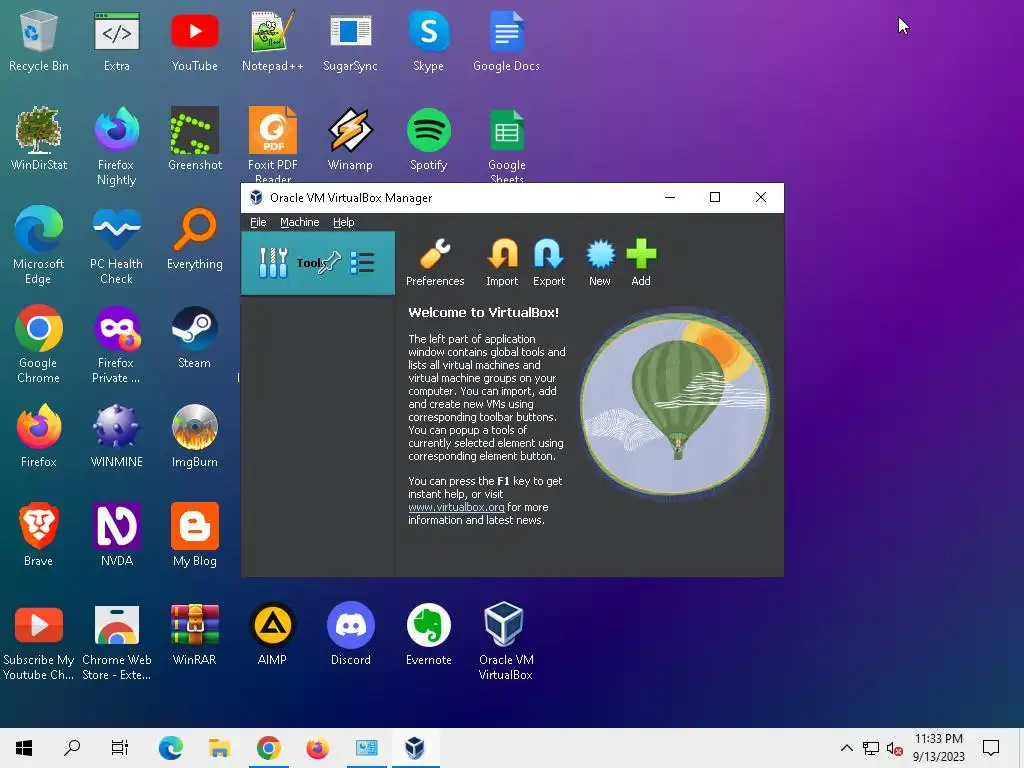Select the NVDA desktop icon
This screenshot has width=1024, height=768.
coord(116,535)
